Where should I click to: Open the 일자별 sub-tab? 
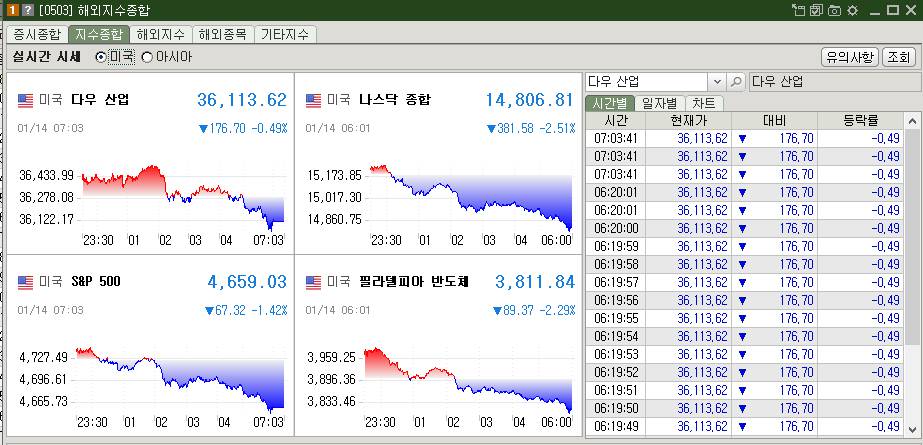(x=660, y=104)
